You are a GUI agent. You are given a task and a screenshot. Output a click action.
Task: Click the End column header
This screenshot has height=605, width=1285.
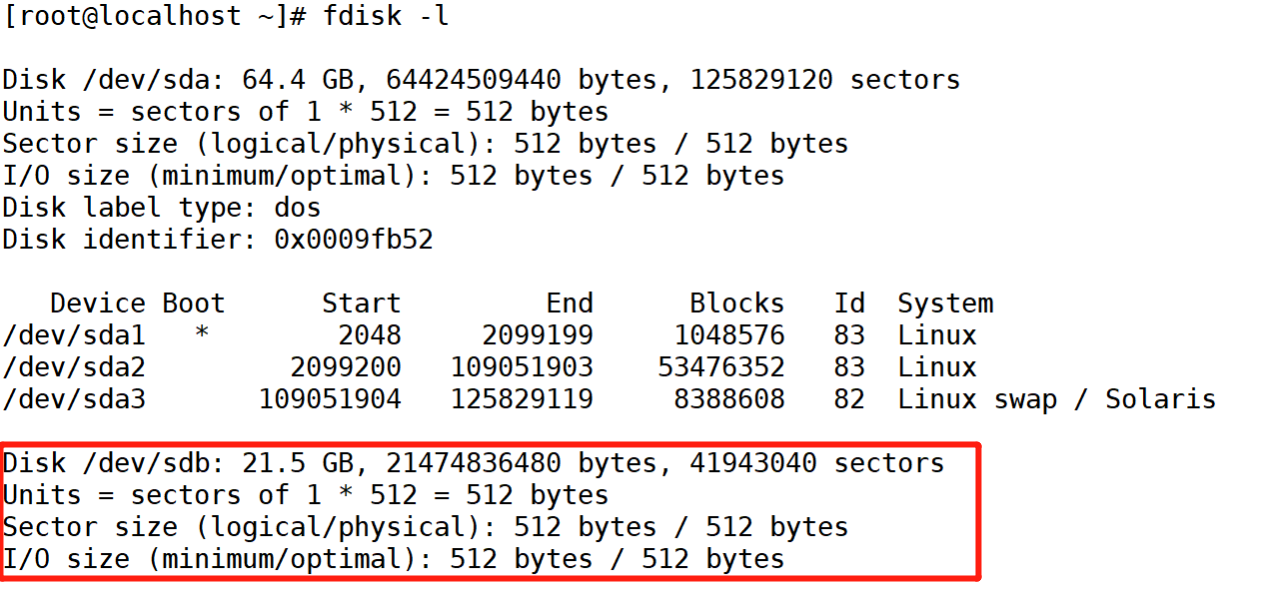[x=569, y=303]
